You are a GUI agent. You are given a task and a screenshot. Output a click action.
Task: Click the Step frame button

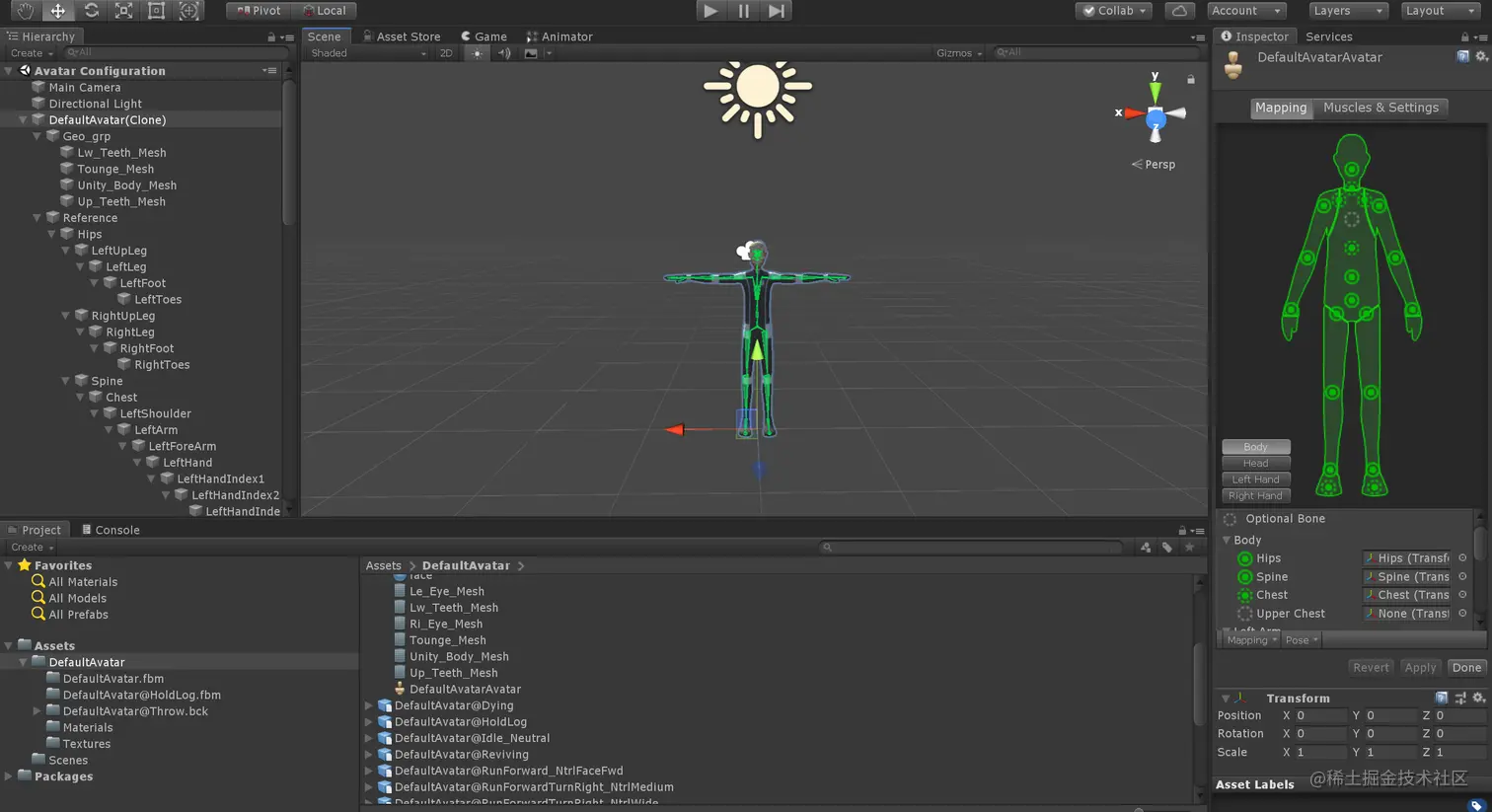click(777, 11)
